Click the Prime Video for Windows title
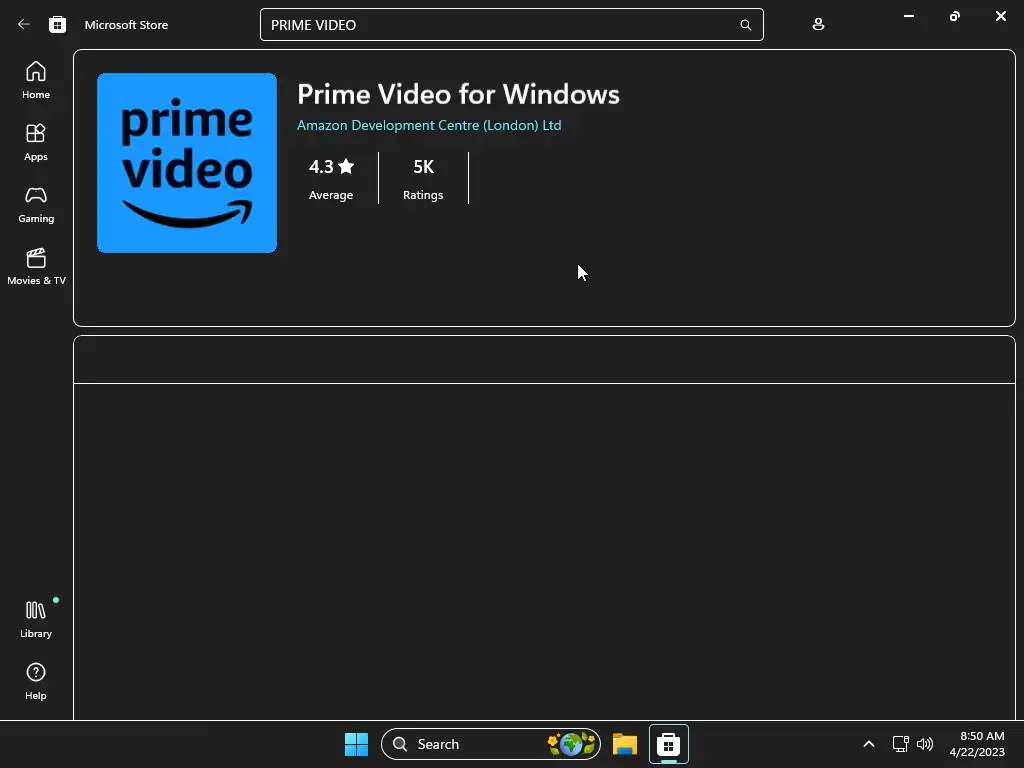1024x768 pixels. coord(458,94)
